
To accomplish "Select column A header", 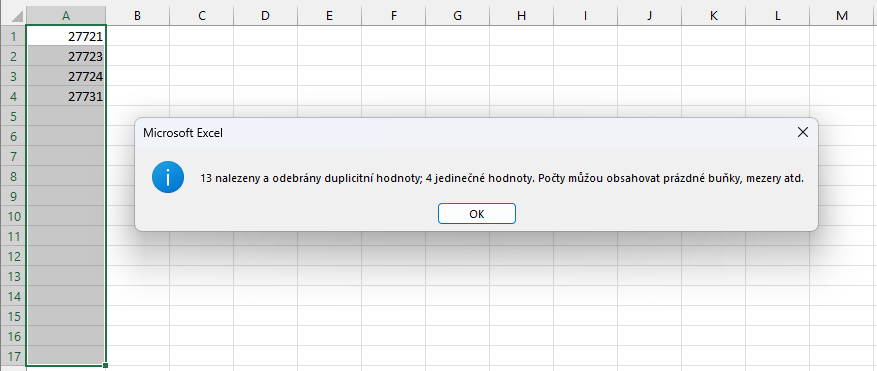I will click(x=66, y=16).
